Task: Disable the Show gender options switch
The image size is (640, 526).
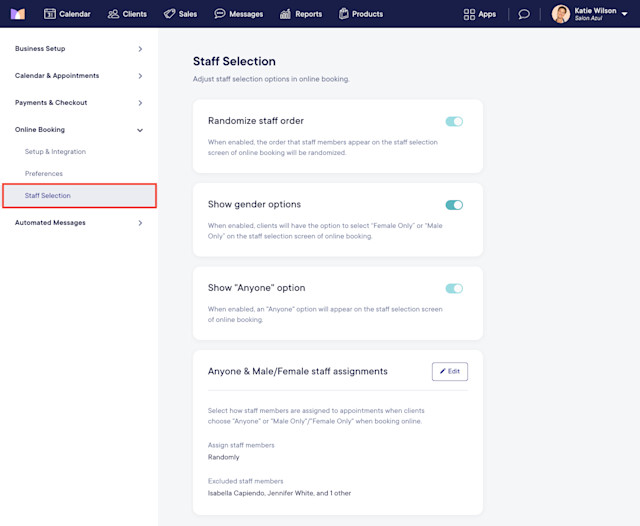Action: (x=454, y=205)
